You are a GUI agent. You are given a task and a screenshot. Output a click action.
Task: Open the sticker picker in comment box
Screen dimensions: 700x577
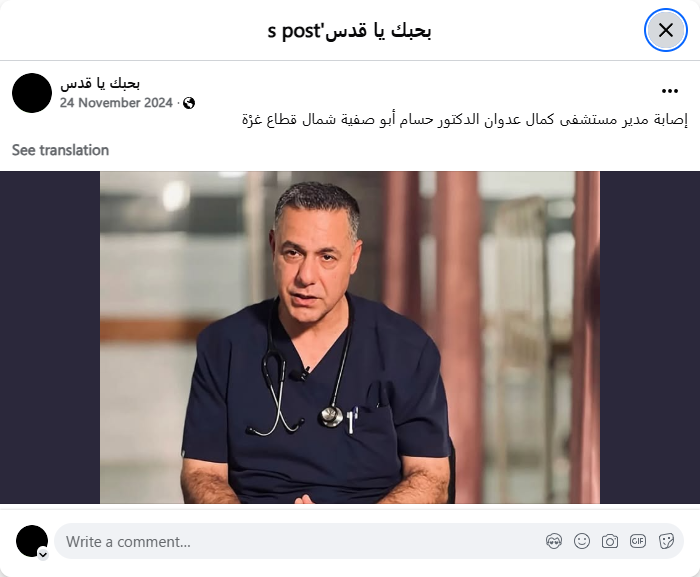coord(666,541)
